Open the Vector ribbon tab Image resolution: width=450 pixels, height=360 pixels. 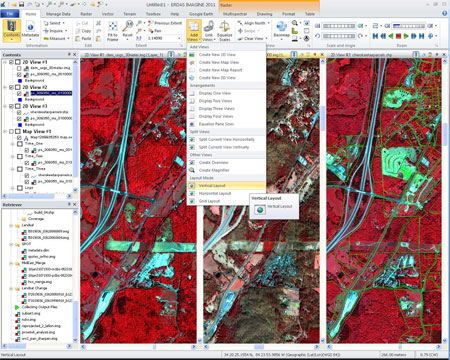point(108,14)
